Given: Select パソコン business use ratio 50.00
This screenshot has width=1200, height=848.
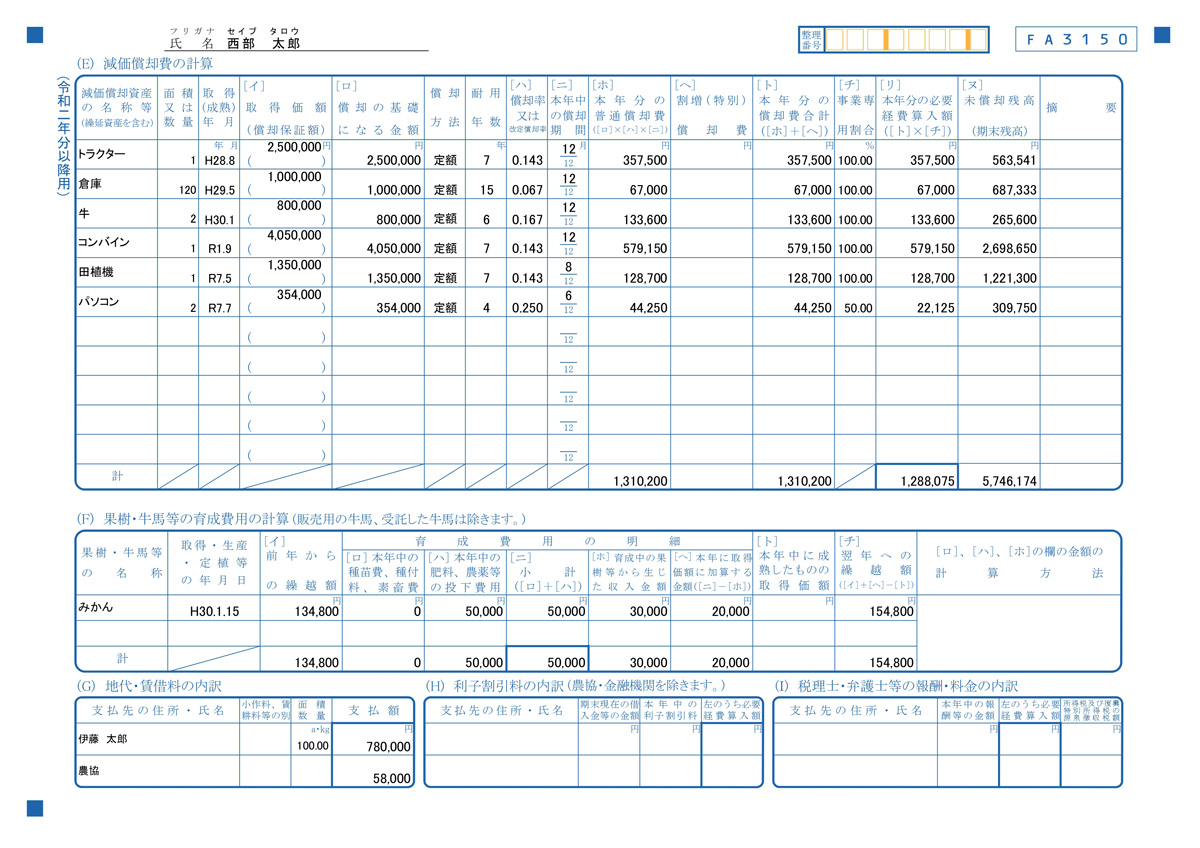Looking at the screenshot, I should point(855,309).
